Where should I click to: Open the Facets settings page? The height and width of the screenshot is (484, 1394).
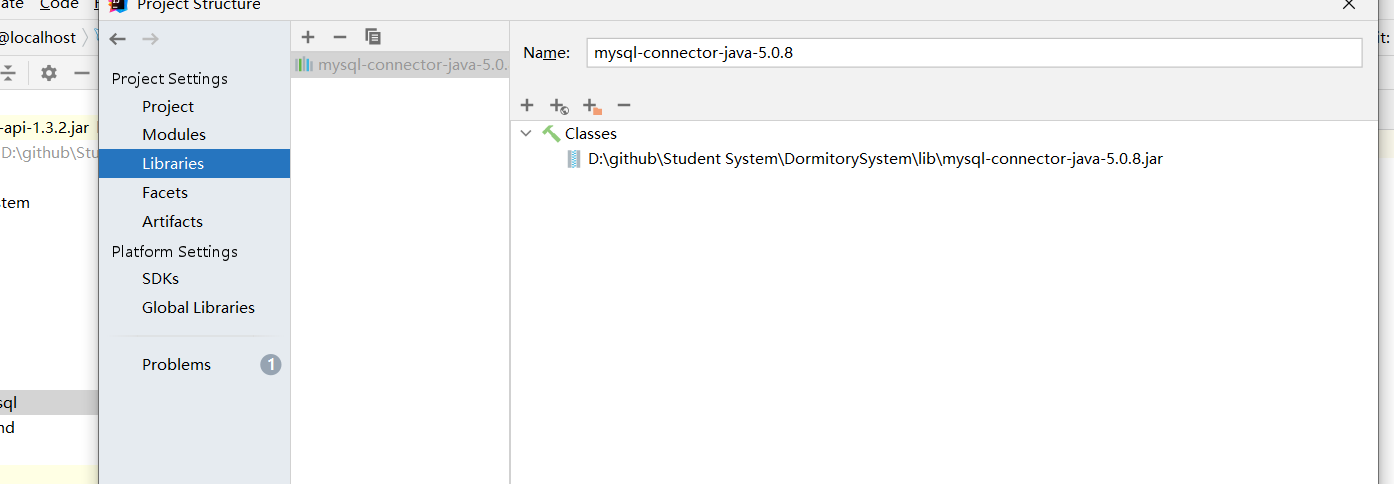165,192
